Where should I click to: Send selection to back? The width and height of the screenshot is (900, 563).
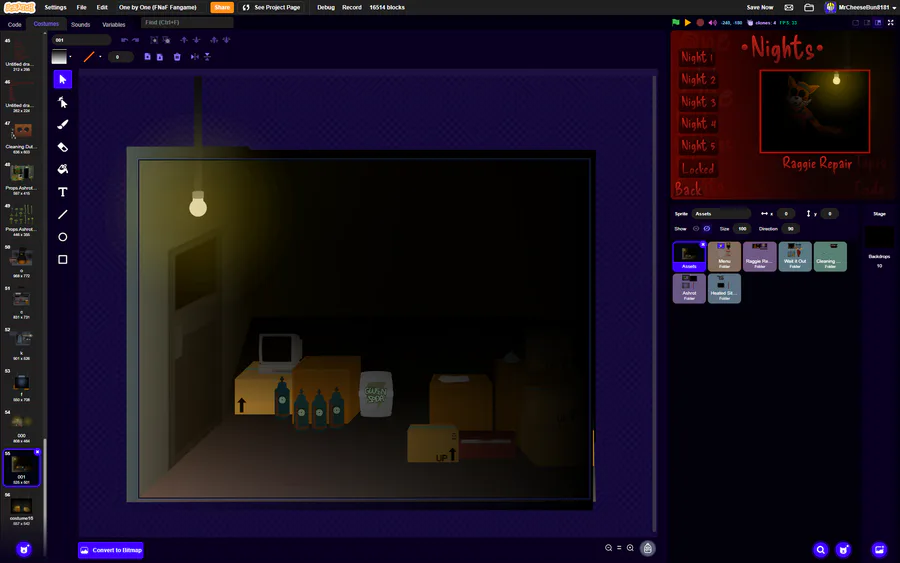pos(226,40)
